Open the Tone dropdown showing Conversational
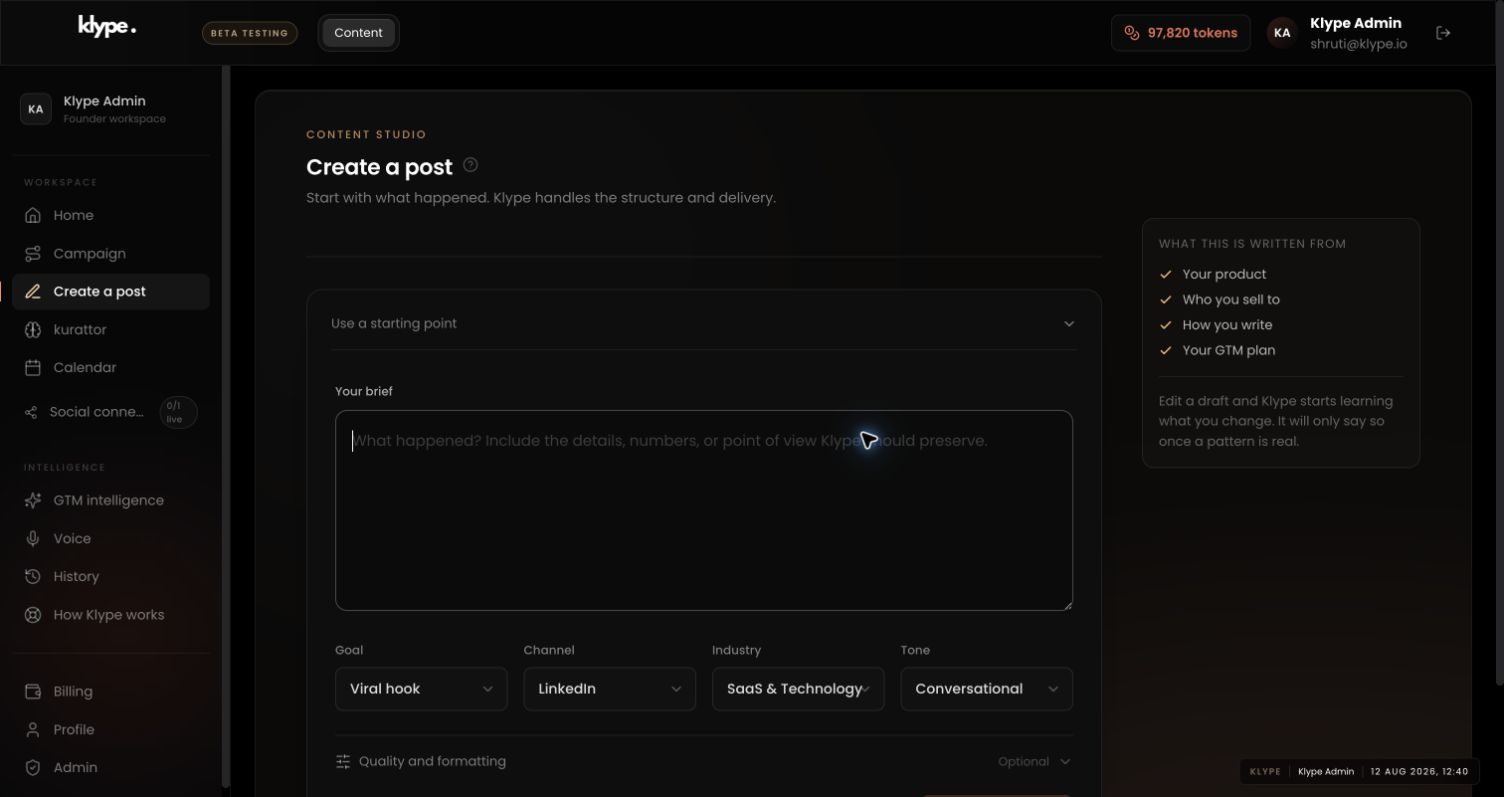This screenshot has height=797, width=1504. (x=987, y=689)
